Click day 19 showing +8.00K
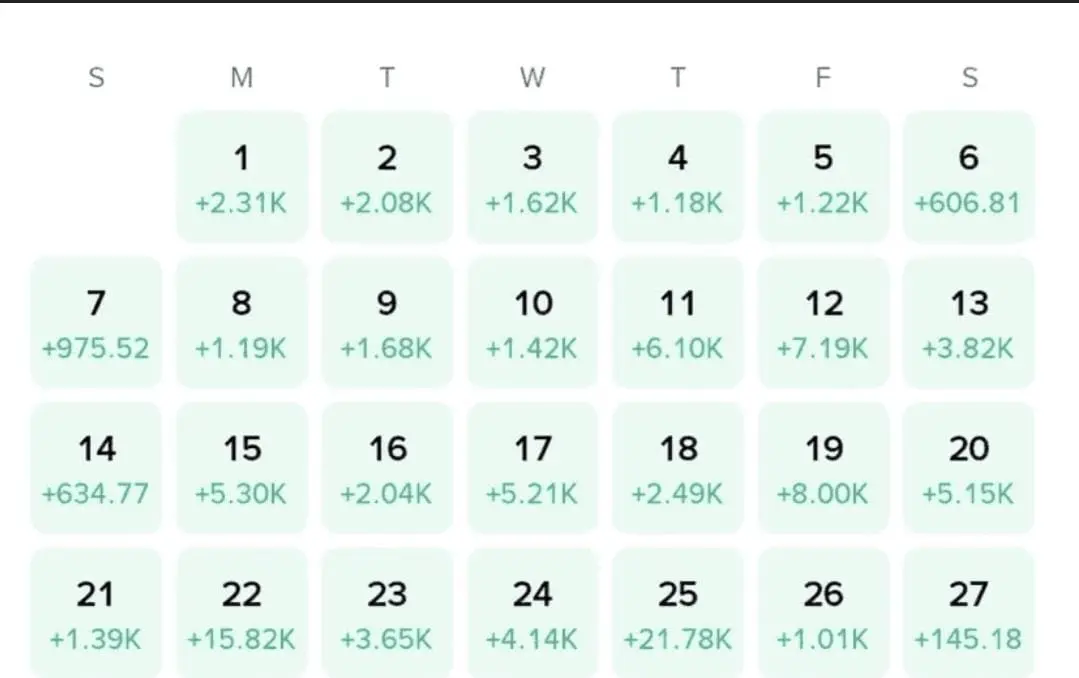 click(824, 468)
